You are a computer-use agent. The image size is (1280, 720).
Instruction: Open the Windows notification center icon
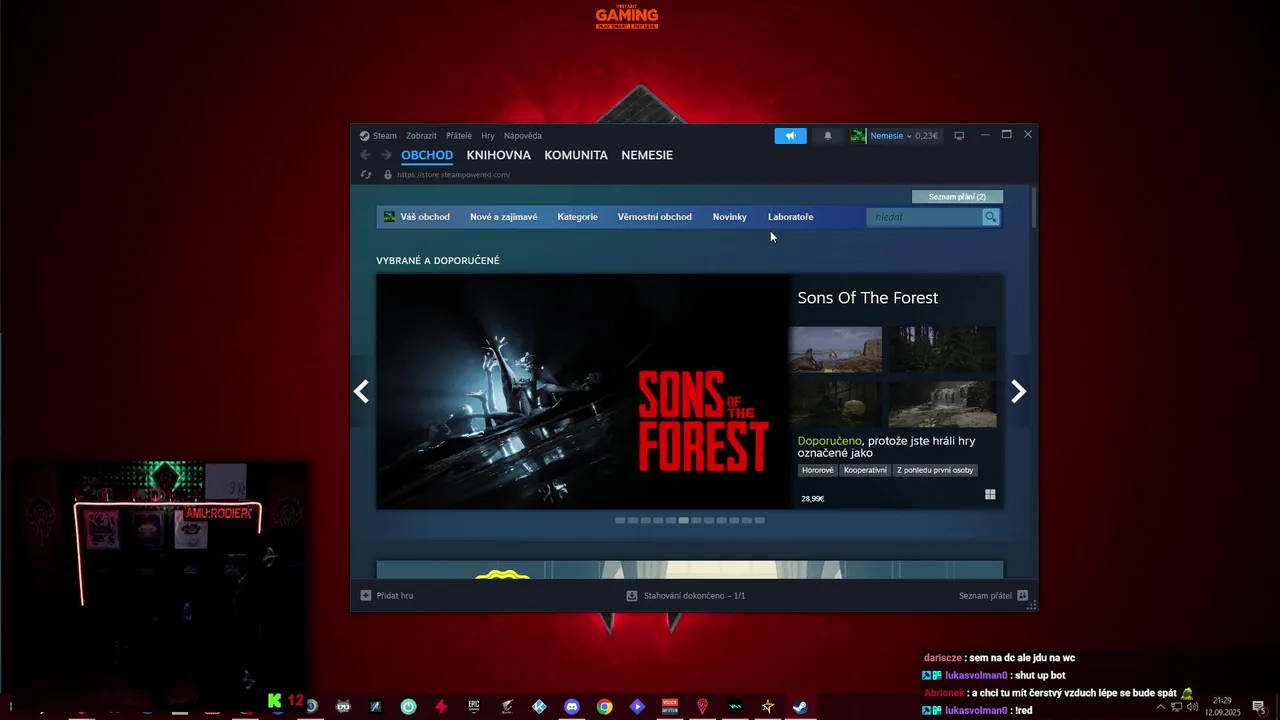pos(1259,707)
